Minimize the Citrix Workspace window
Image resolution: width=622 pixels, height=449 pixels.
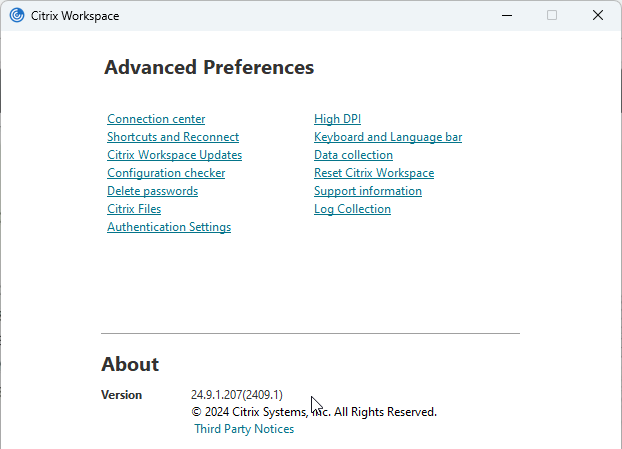click(507, 15)
